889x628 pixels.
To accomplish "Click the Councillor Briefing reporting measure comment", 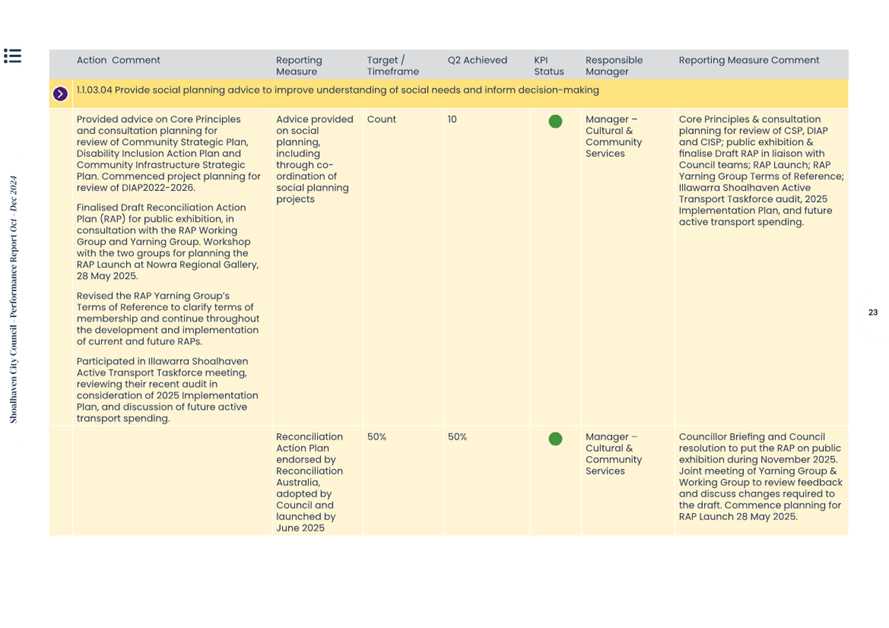I will click(x=759, y=476).
